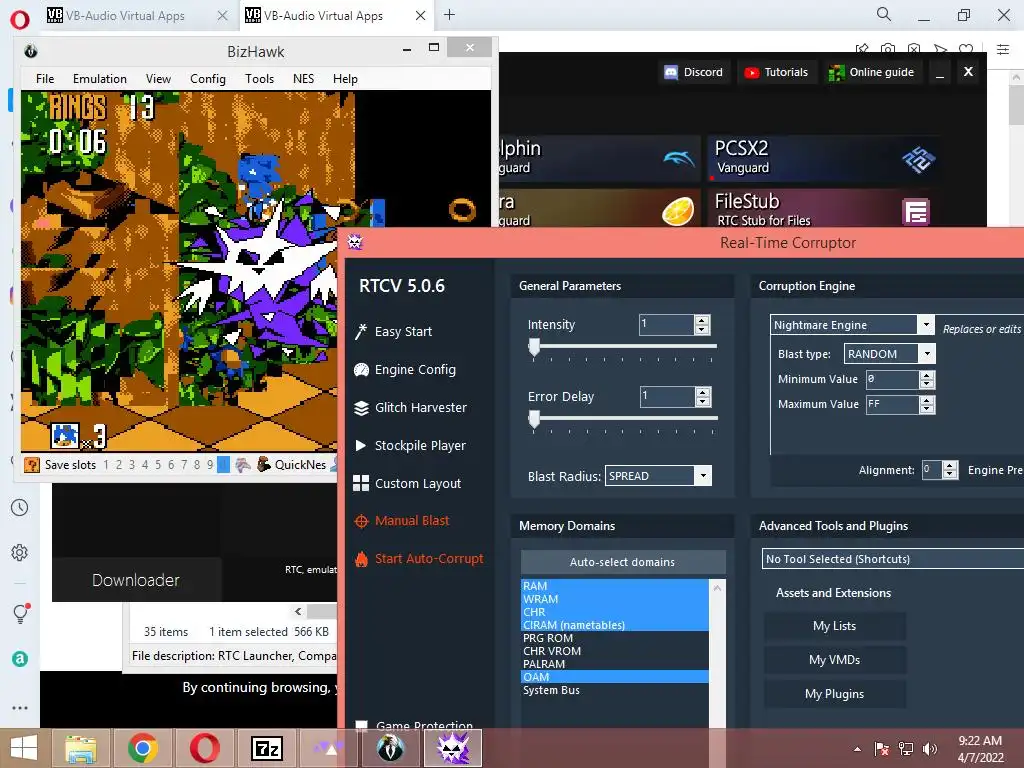Expand the Nightmare Engine dropdown
The height and width of the screenshot is (768, 1024).
tap(925, 325)
